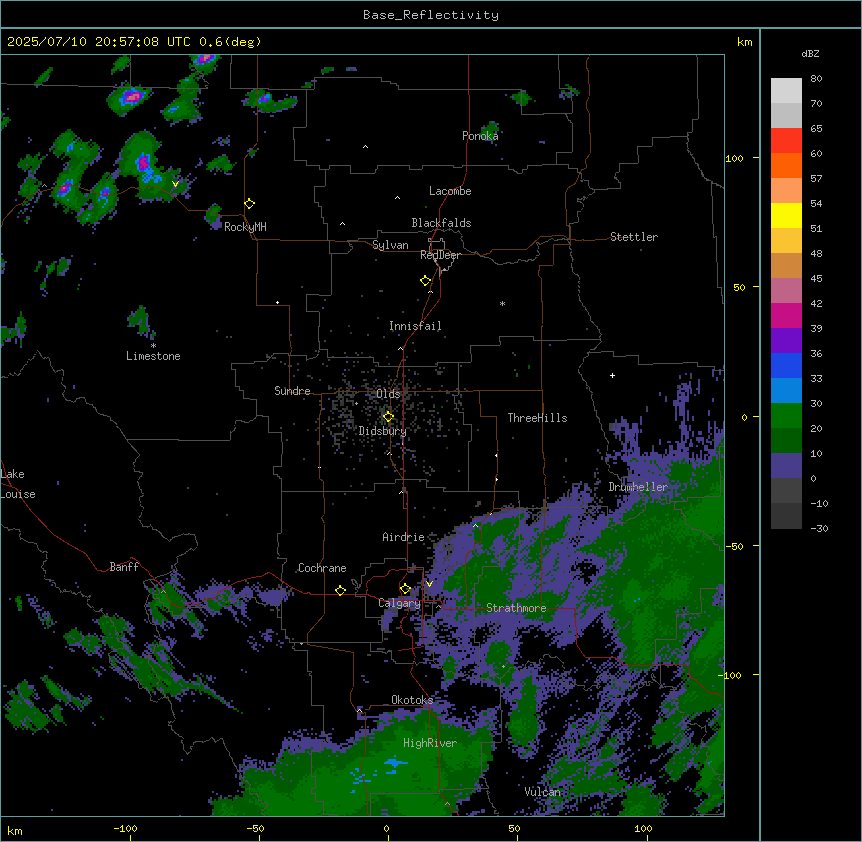Click the Innisfail label

415,326
